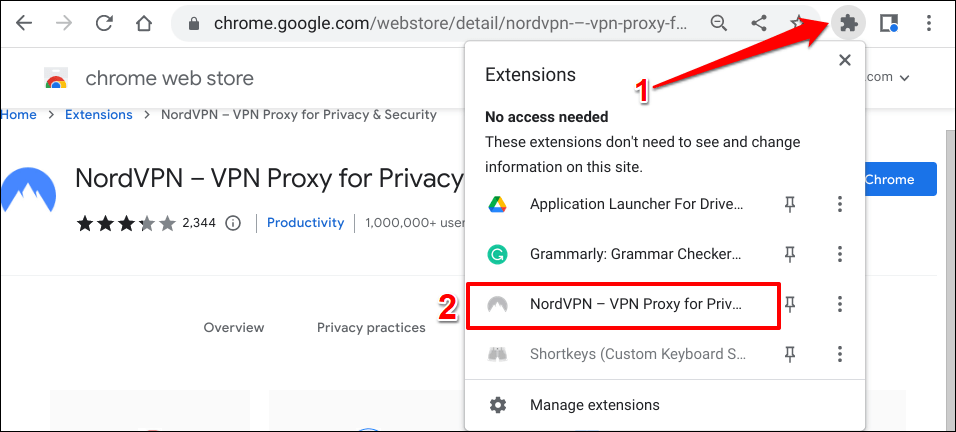
Task: Close the Extensions popup
Action: point(845,61)
